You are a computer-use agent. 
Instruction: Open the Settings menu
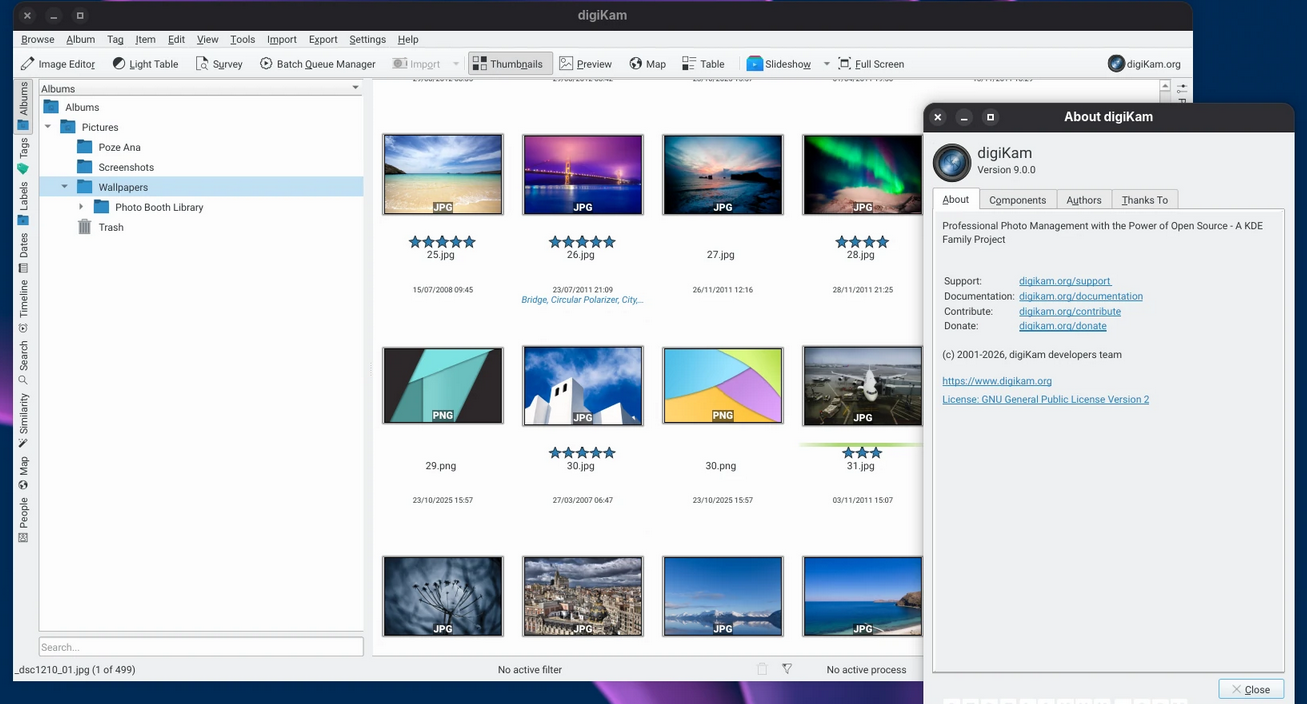pyautogui.click(x=367, y=39)
